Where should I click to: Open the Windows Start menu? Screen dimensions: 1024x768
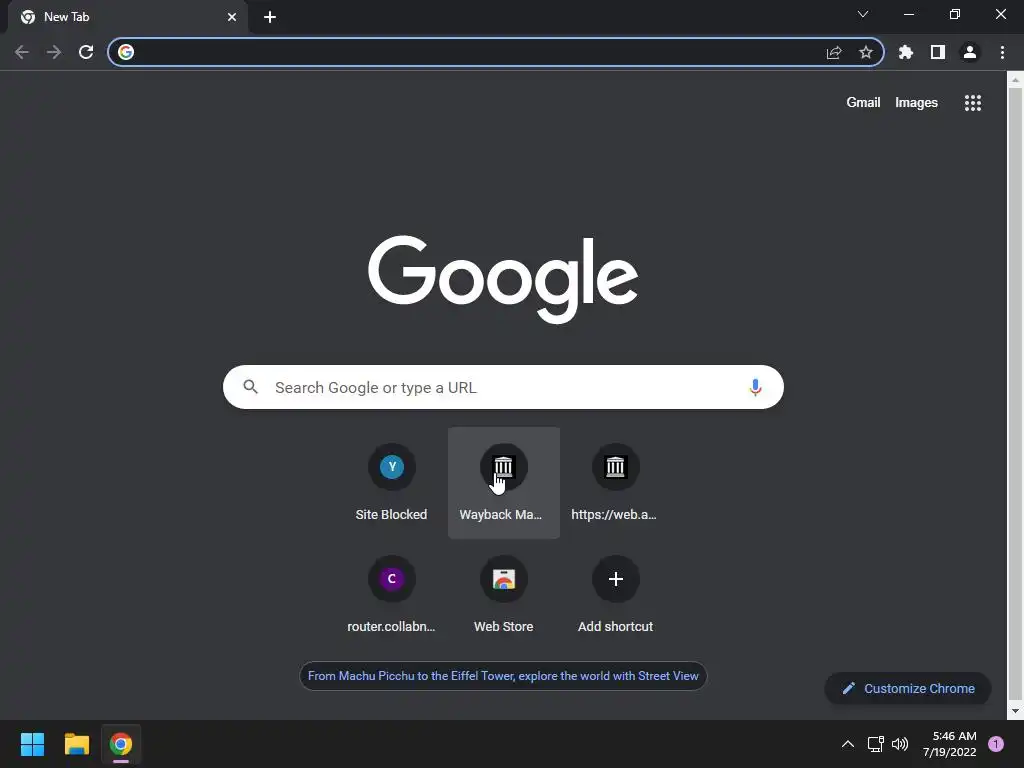32,744
